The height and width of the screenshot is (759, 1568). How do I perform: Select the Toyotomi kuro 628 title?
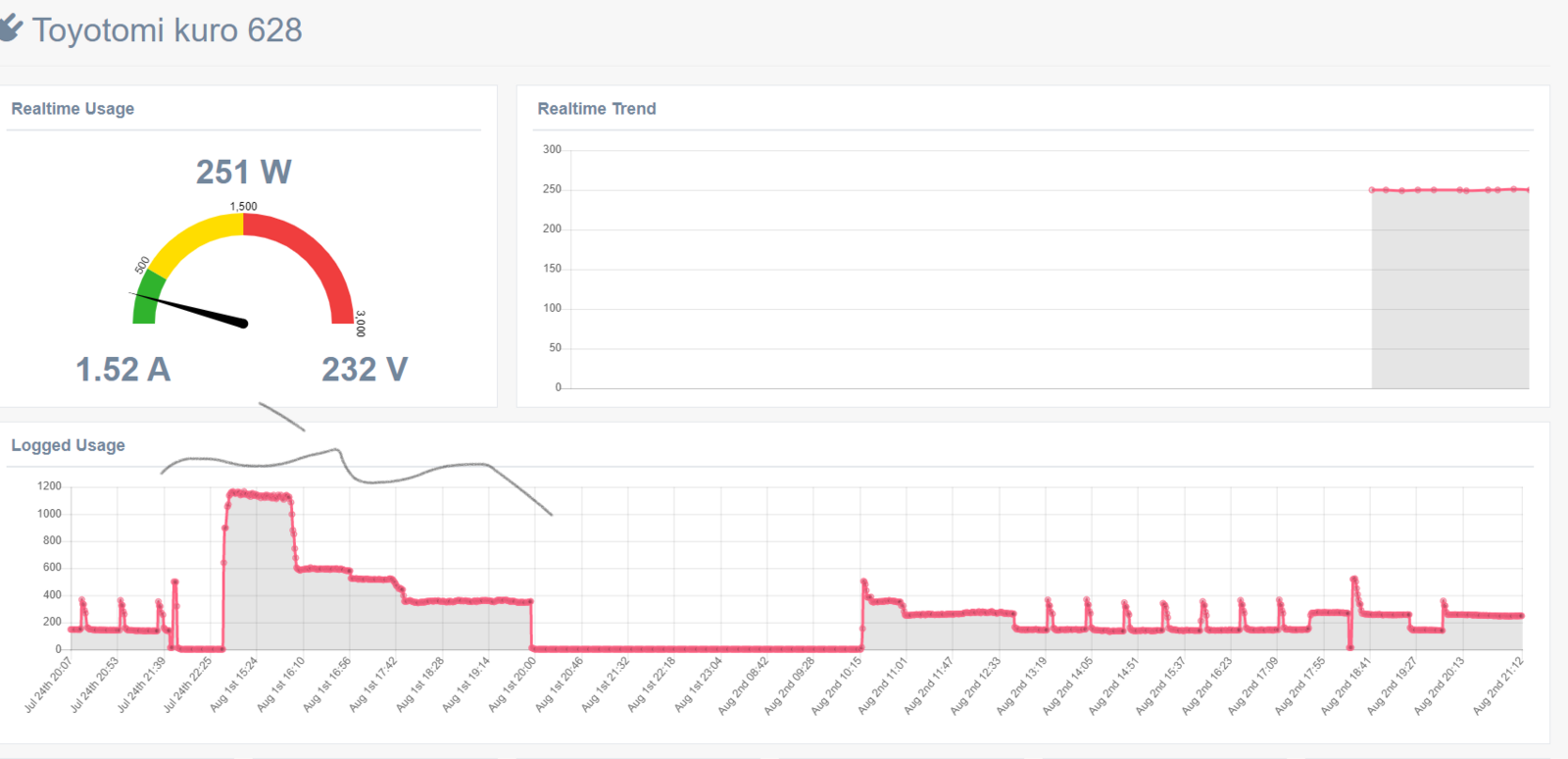pyautogui.click(x=168, y=30)
